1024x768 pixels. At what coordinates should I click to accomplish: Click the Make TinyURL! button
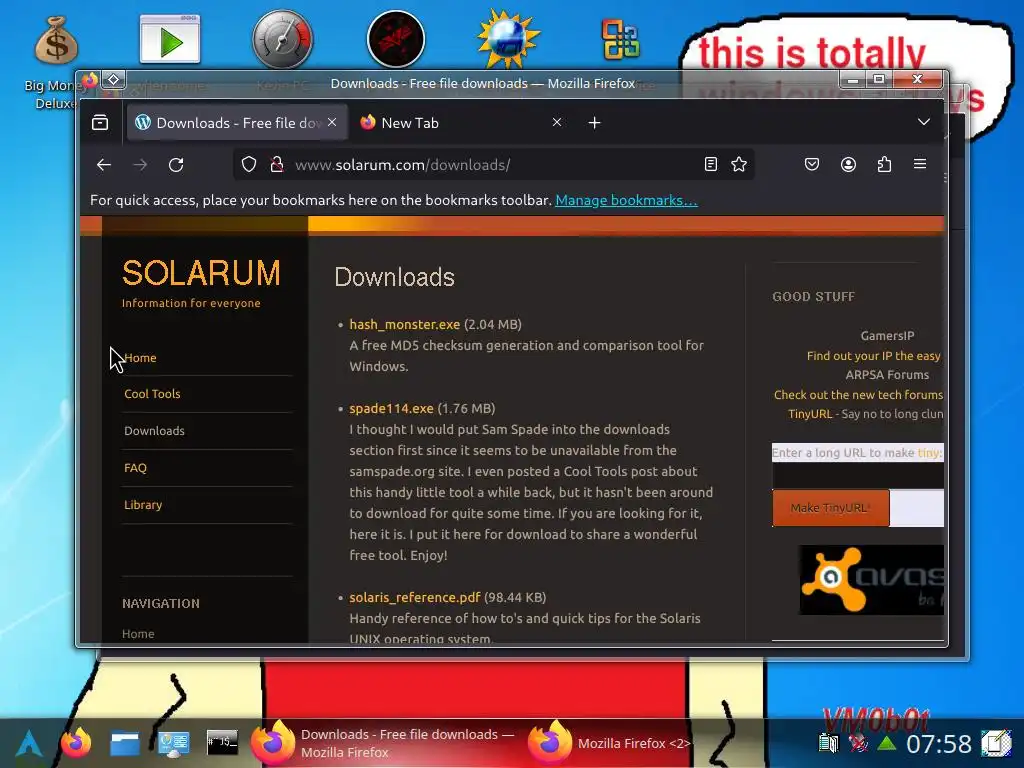(x=830, y=508)
